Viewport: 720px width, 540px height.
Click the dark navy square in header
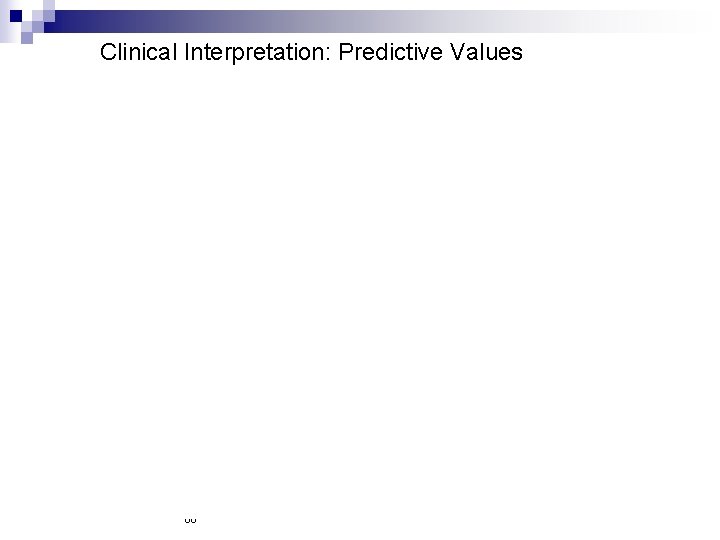coord(16,16)
